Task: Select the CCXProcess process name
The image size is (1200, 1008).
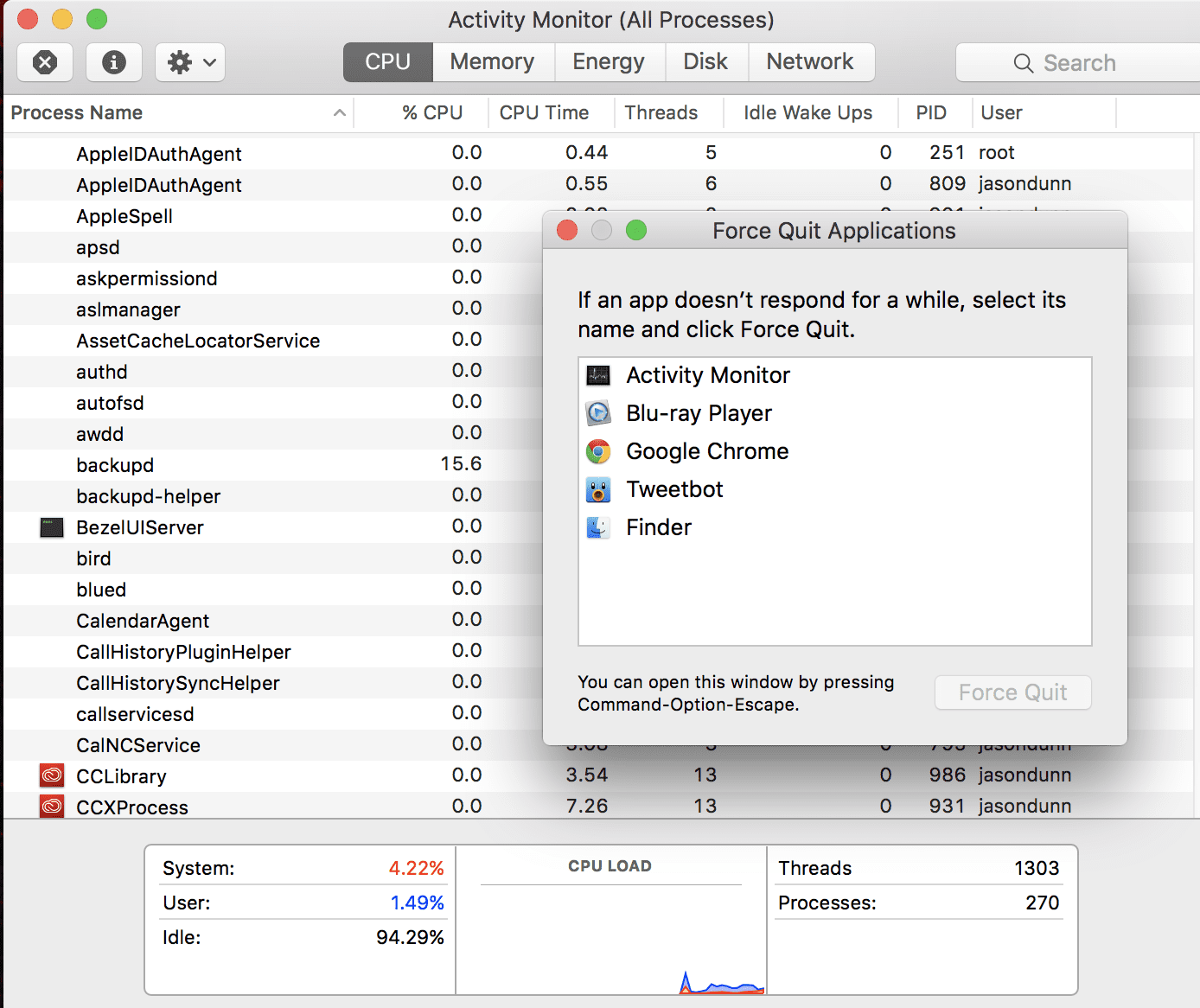Action: (x=132, y=807)
